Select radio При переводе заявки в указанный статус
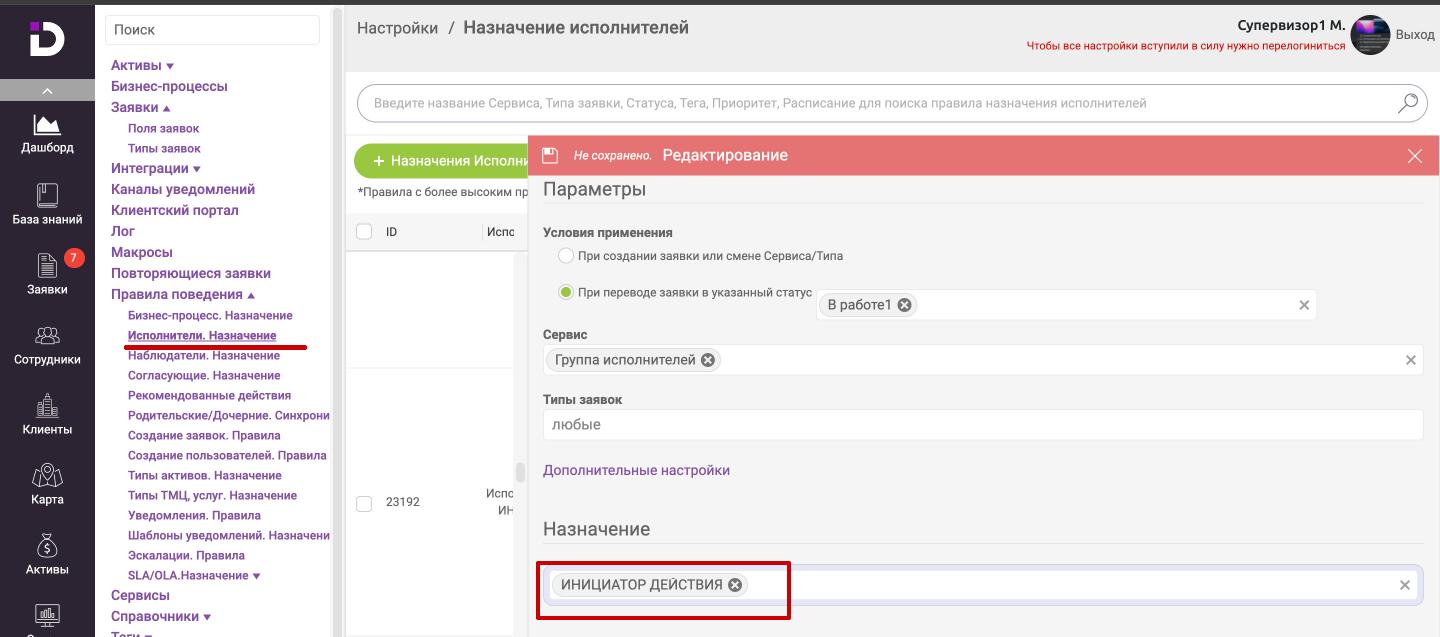1440x637 pixels. (566, 292)
